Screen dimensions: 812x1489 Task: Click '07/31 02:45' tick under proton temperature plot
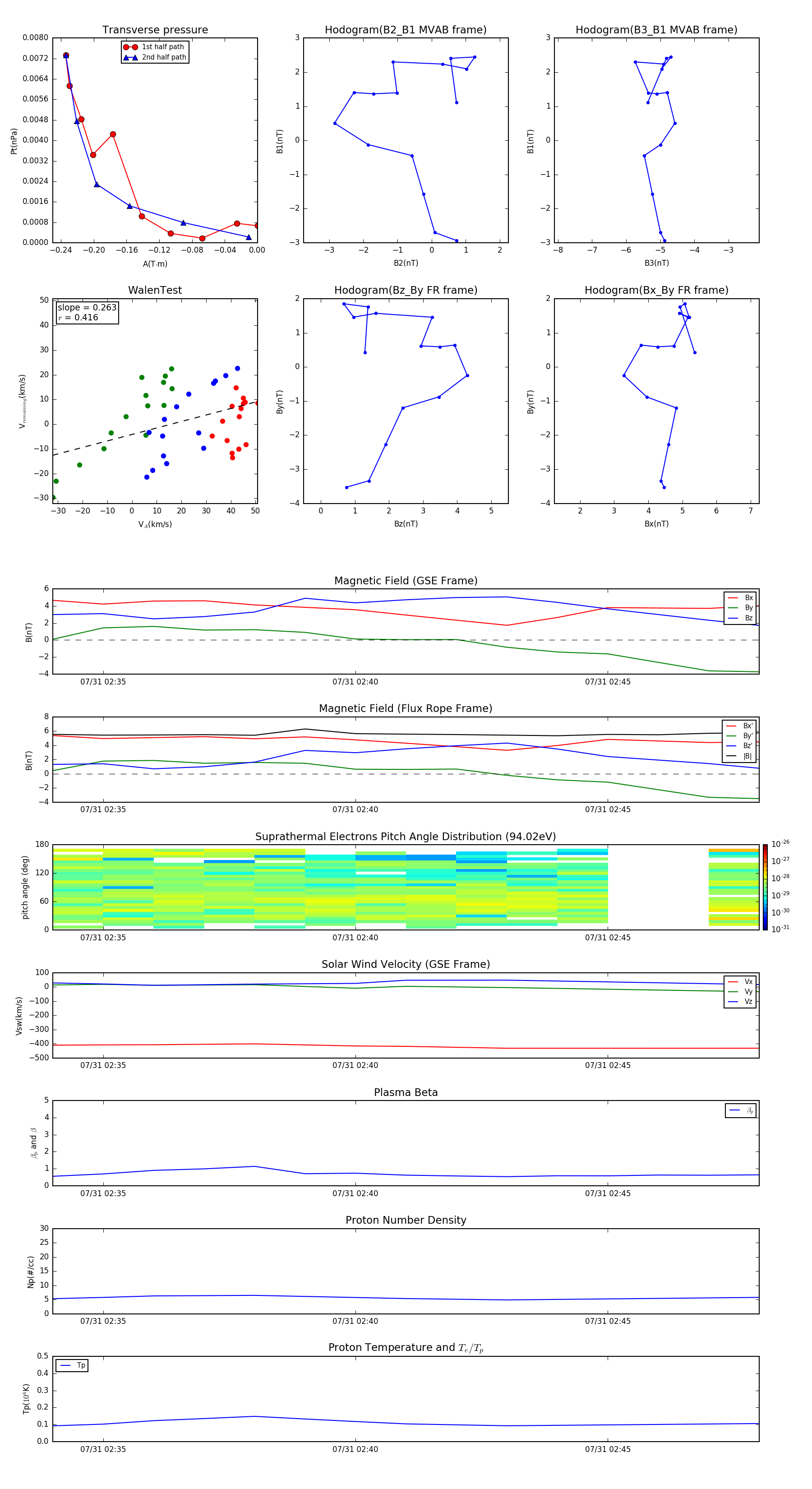tap(607, 1449)
